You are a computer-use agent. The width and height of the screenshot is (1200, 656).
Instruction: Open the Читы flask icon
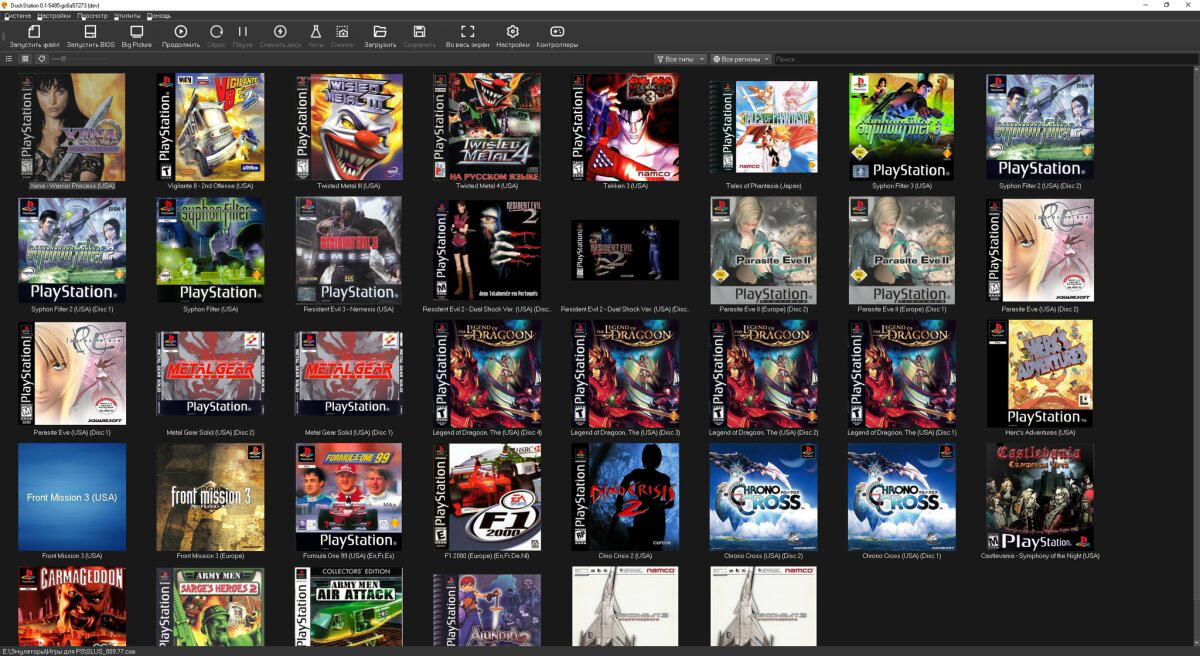click(316, 32)
